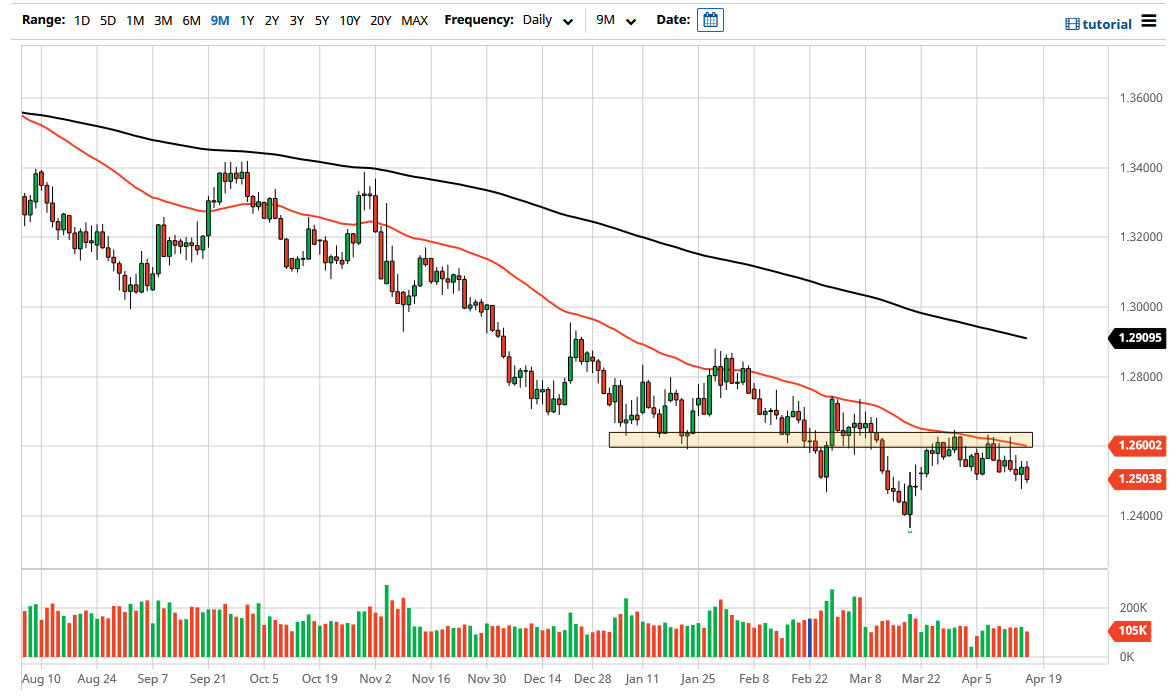Screen dimensions: 1176x699
Task: Switch to the 1Y range
Action: tap(247, 19)
